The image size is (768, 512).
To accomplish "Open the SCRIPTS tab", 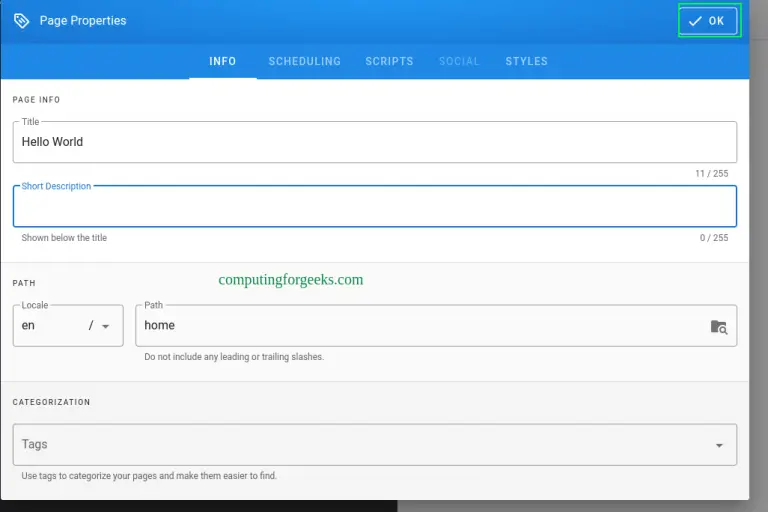I will [389, 61].
